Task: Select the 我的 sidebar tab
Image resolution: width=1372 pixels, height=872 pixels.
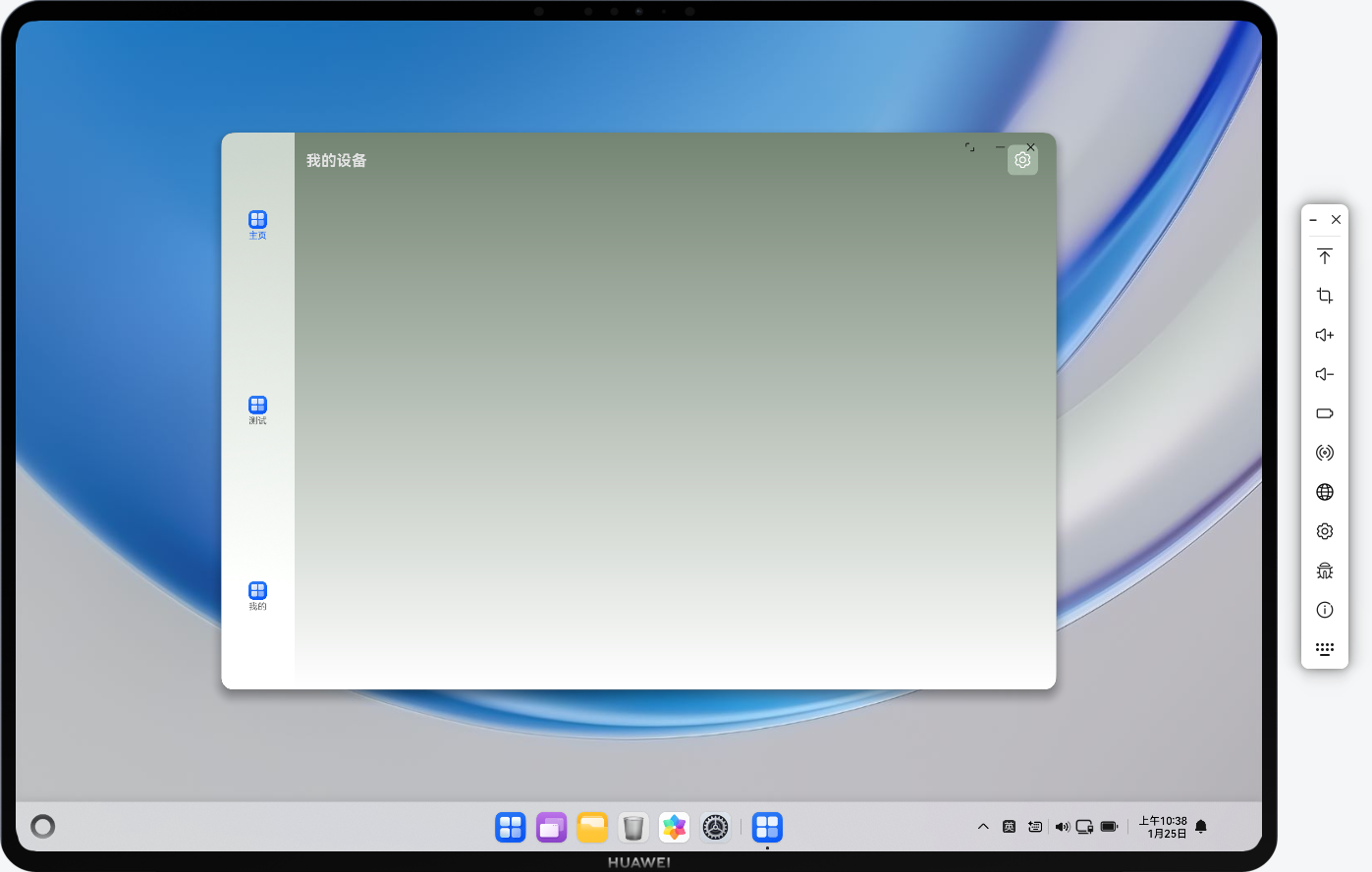Action: (257, 595)
